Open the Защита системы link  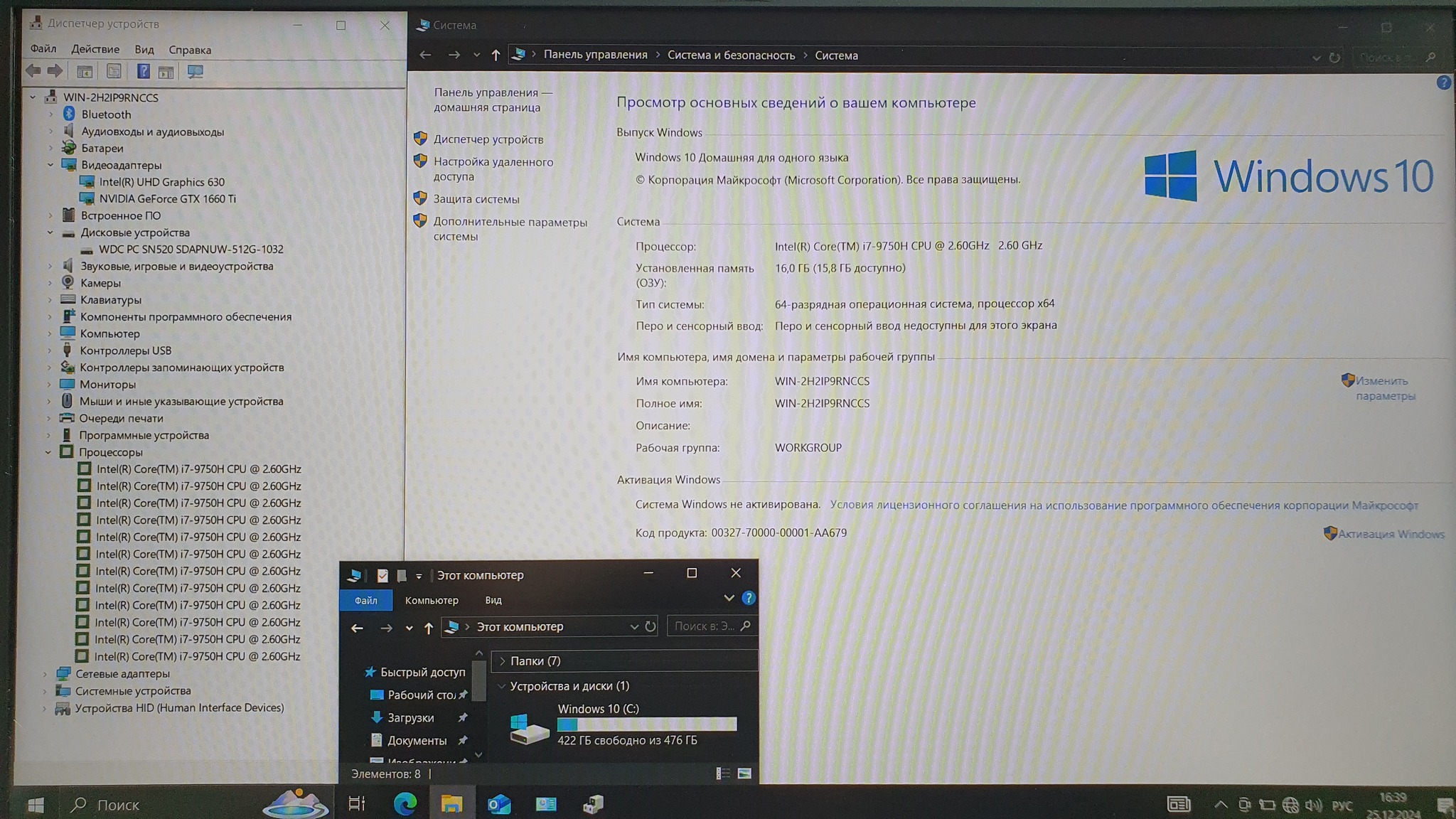click(476, 199)
